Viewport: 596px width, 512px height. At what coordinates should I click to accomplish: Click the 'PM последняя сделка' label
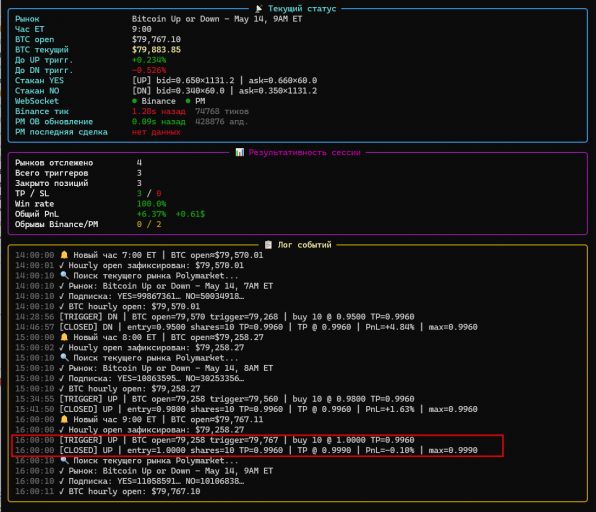coord(61,132)
